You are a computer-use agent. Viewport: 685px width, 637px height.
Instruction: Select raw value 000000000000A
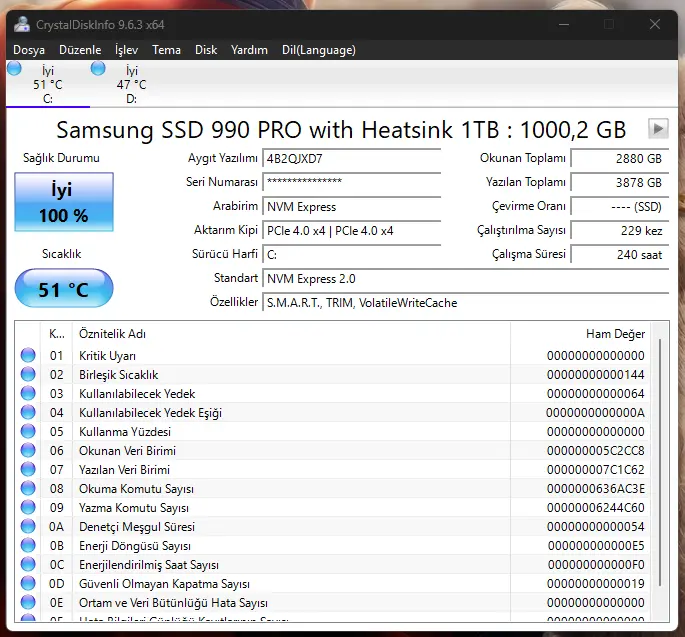pyautogui.click(x=595, y=413)
